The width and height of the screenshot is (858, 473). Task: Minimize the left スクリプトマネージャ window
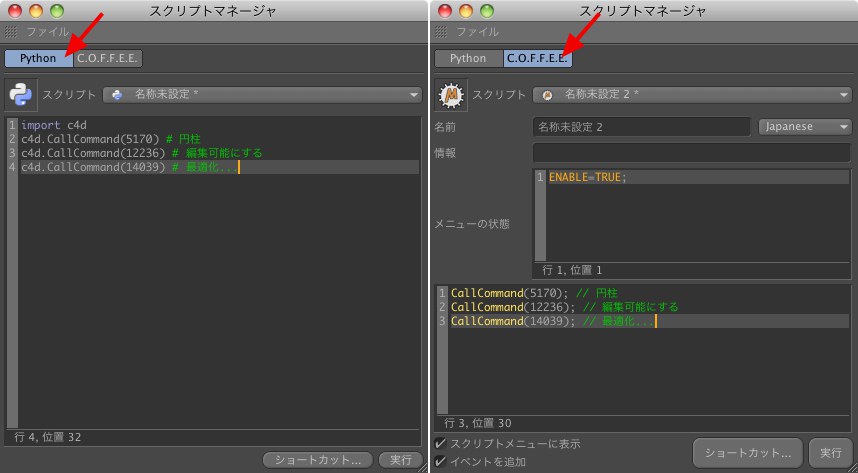pyautogui.click(x=36, y=10)
